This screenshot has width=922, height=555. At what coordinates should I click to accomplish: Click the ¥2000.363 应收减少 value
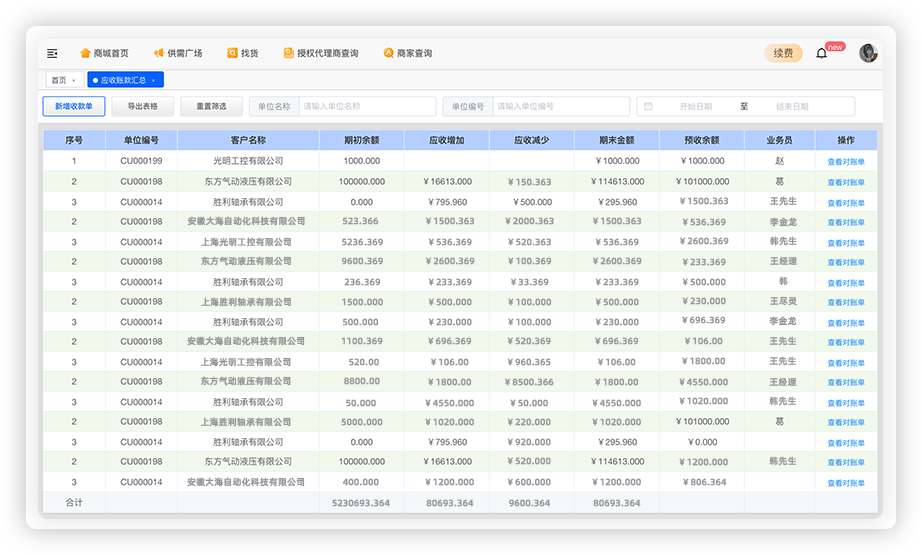(x=529, y=222)
